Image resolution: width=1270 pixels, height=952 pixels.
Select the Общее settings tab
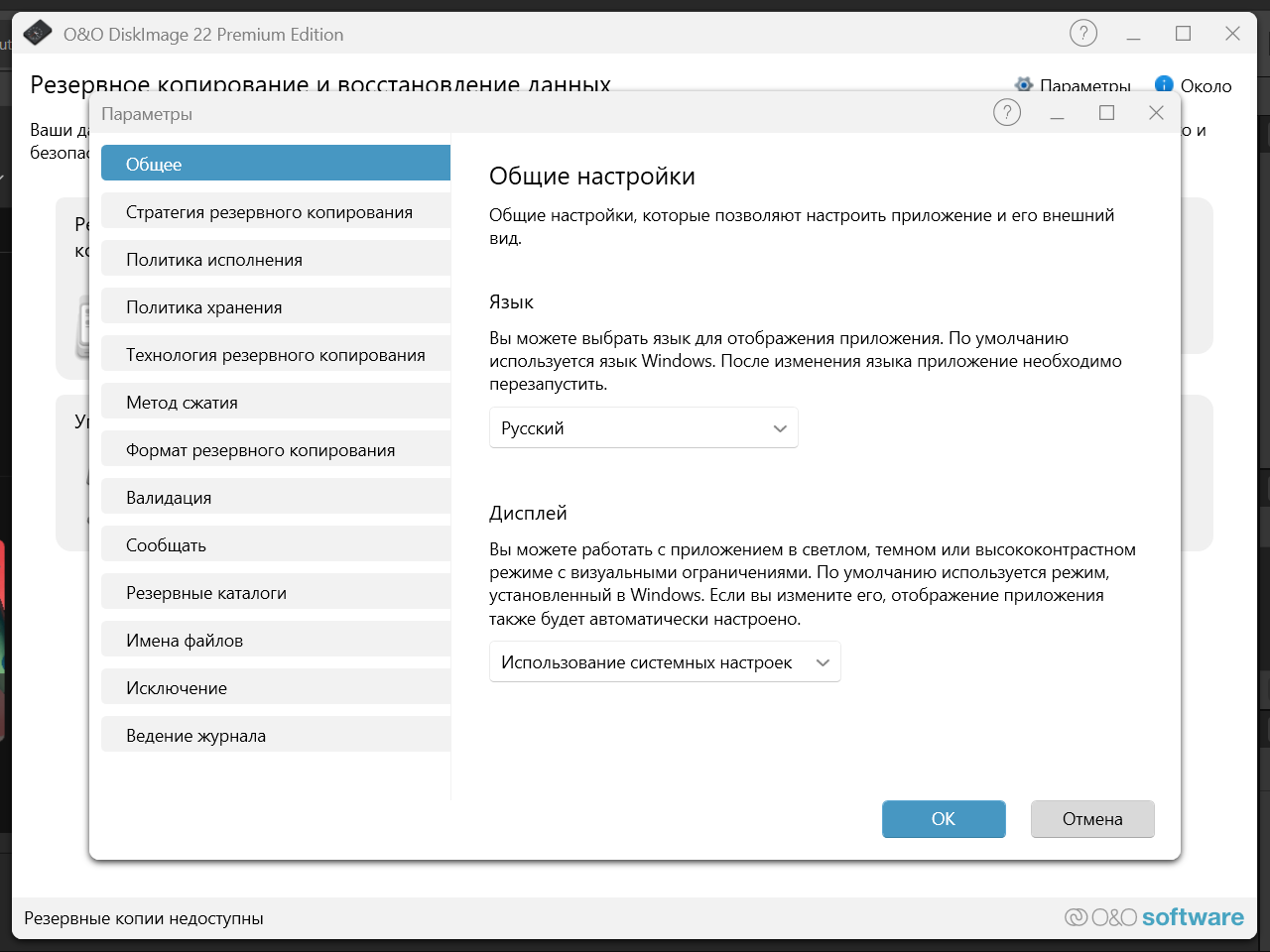276,165
